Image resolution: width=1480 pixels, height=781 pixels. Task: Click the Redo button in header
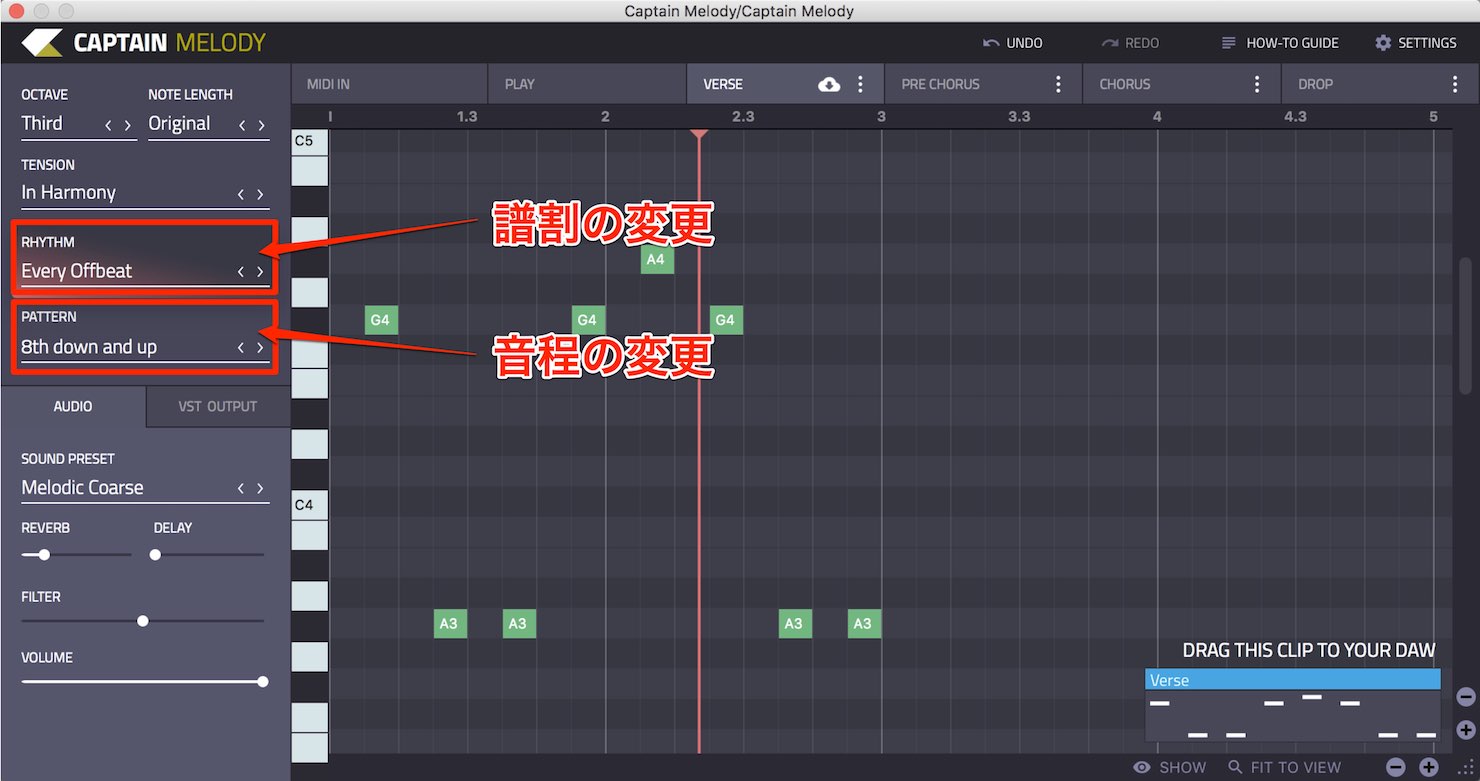click(x=1130, y=43)
